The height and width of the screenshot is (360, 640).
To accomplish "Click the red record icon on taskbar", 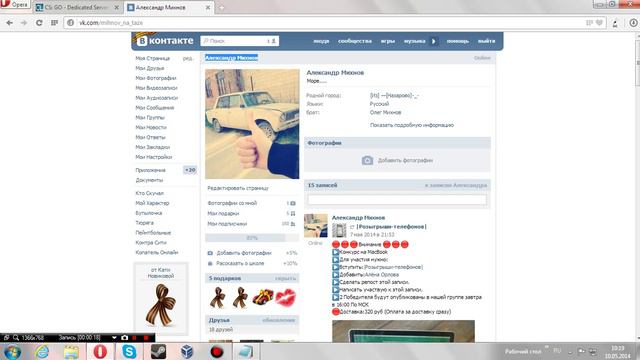I will [217, 351].
